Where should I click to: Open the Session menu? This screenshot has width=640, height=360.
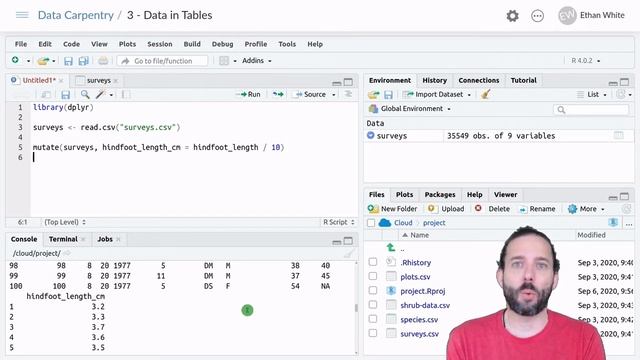tap(160, 44)
